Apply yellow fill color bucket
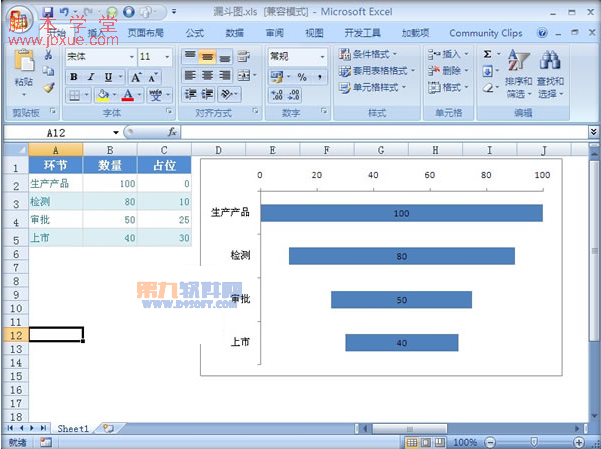Viewport: 601px width, 449px height. [x=103, y=95]
